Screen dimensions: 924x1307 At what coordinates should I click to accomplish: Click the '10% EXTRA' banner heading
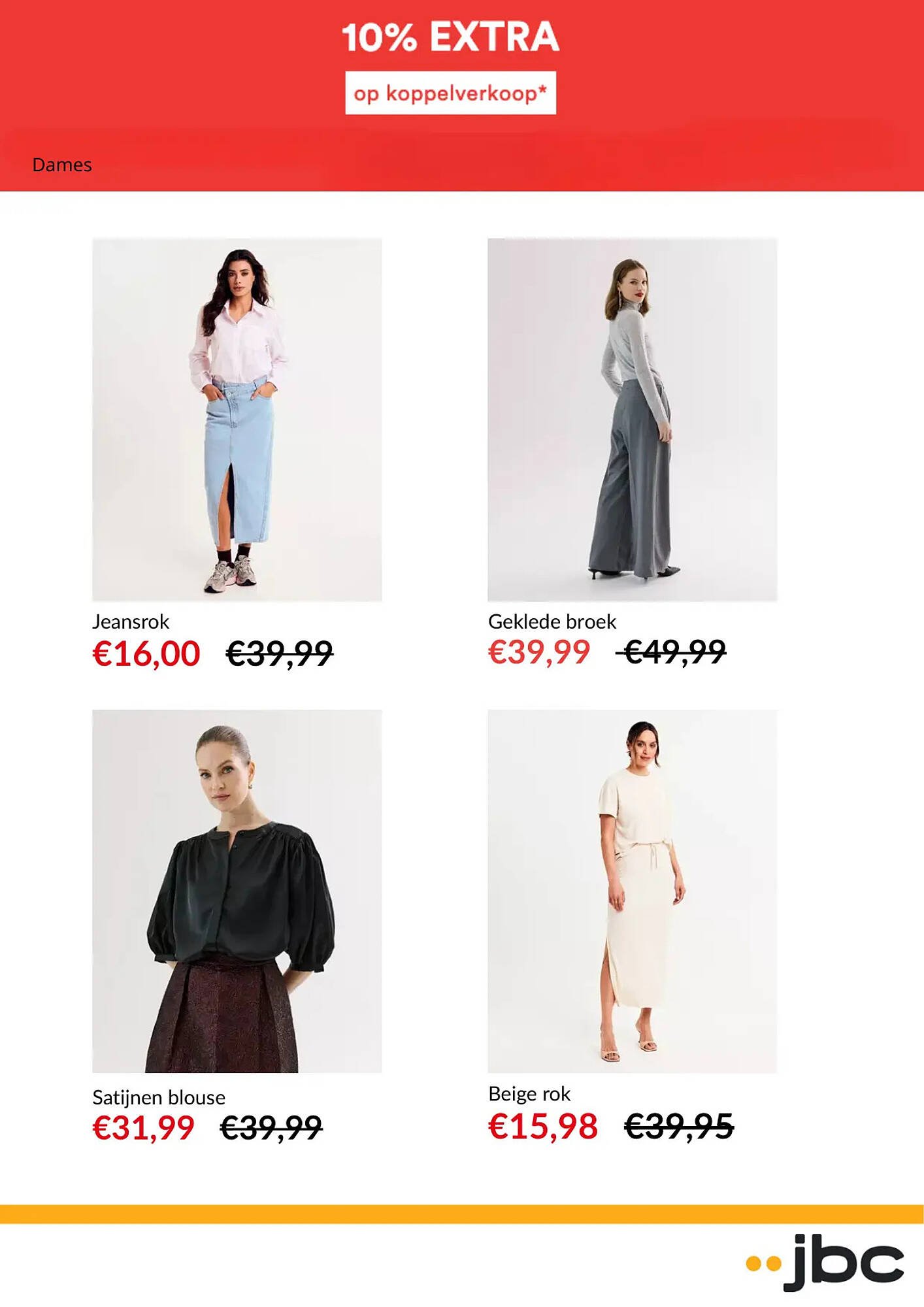tap(450, 37)
